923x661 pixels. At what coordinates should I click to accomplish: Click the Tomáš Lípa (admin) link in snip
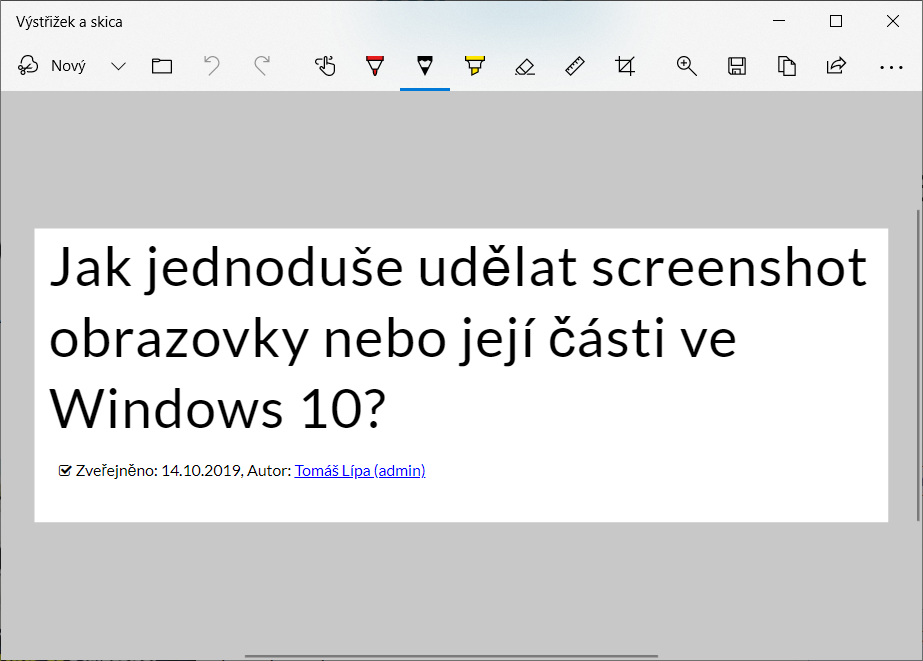coord(360,471)
